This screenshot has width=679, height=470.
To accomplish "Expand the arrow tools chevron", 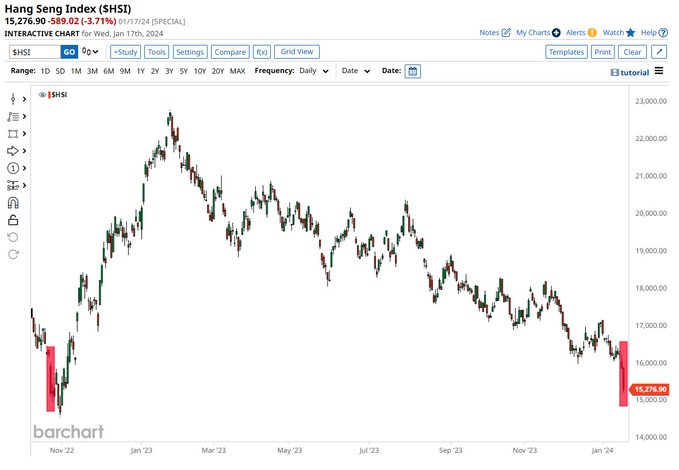I will 24,151.
